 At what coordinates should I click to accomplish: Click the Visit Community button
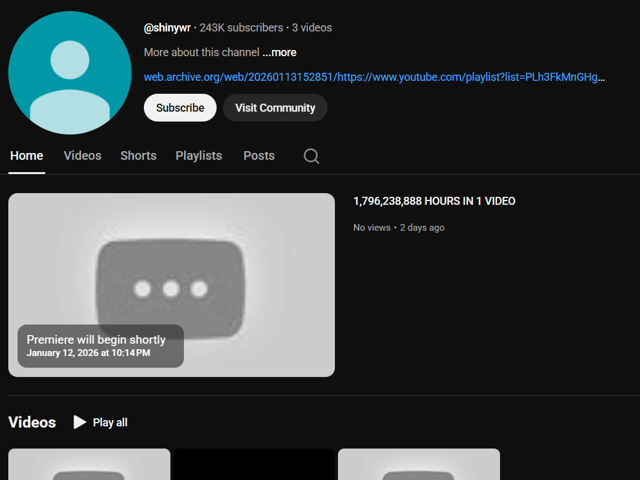point(275,108)
